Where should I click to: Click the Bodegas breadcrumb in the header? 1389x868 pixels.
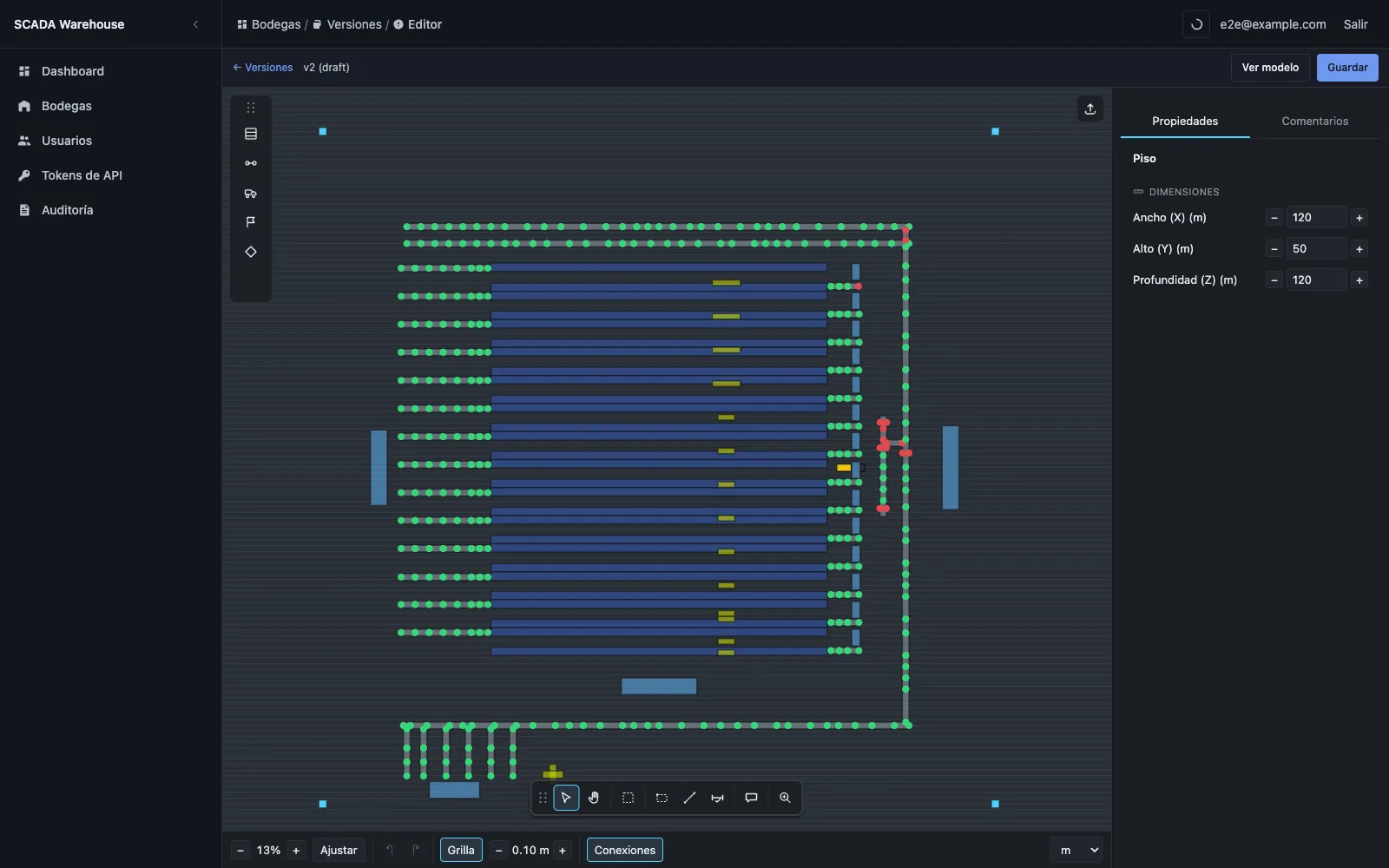269,24
